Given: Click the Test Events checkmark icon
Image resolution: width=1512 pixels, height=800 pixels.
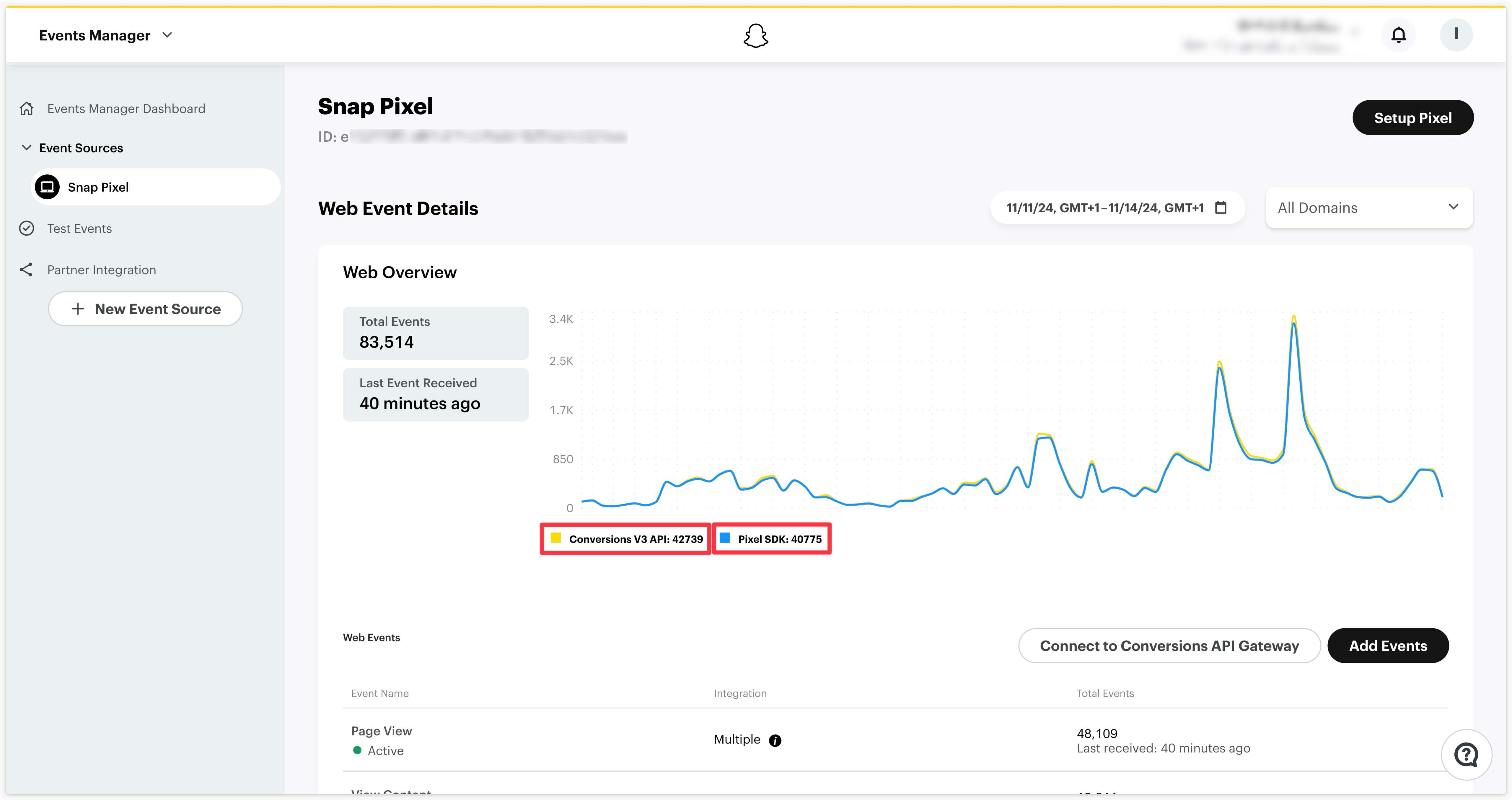Looking at the screenshot, I should click(26, 228).
